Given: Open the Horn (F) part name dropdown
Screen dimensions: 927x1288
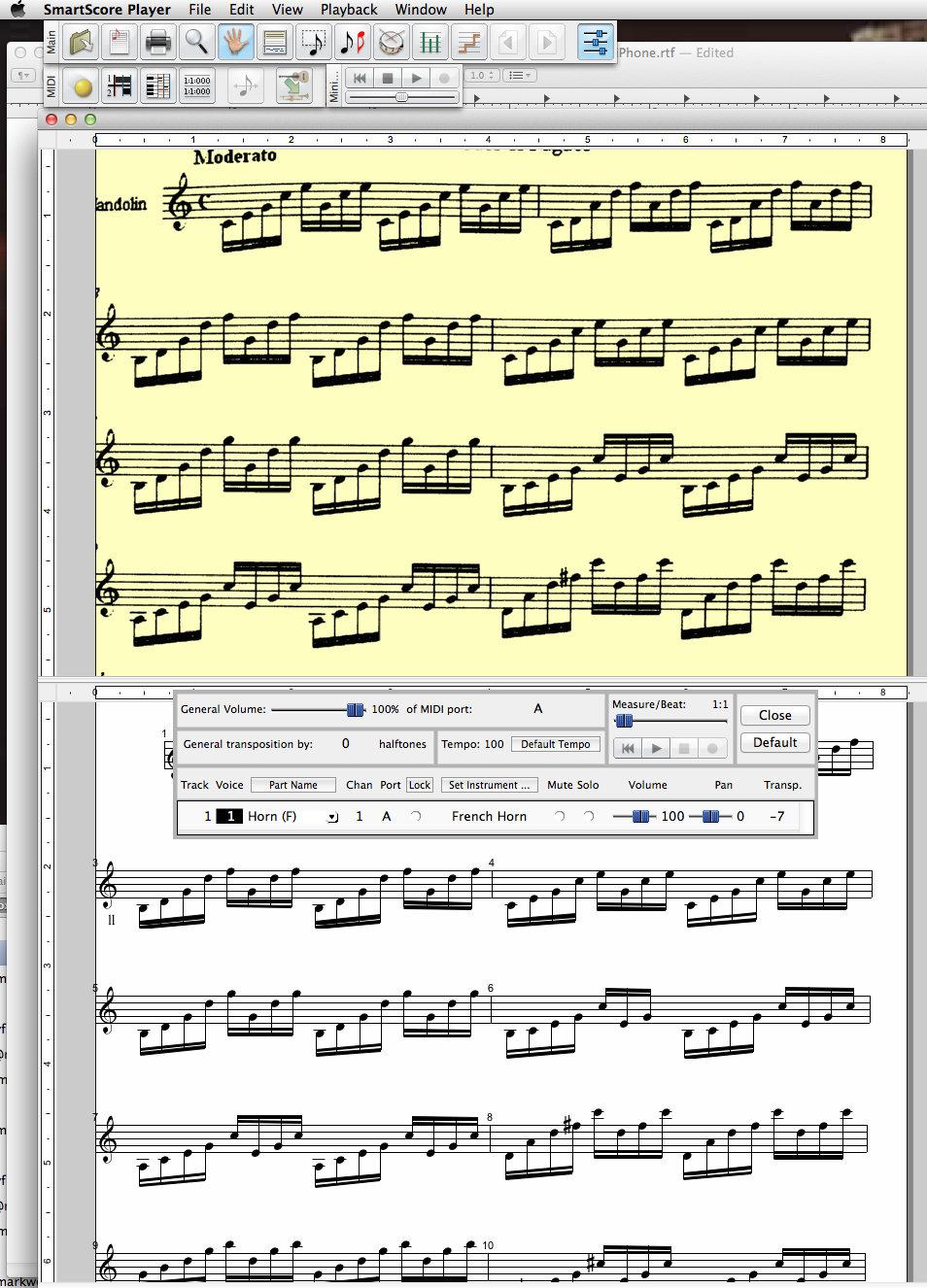Looking at the screenshot, I should (x=332, y=817).
